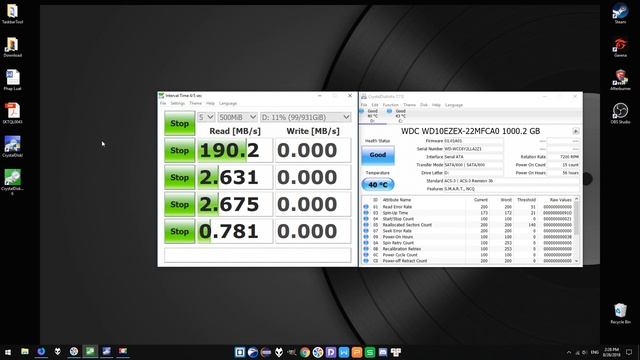The image size is (640, 360).
Task: Click the ENG language indicator
Action: coord(594,352)
